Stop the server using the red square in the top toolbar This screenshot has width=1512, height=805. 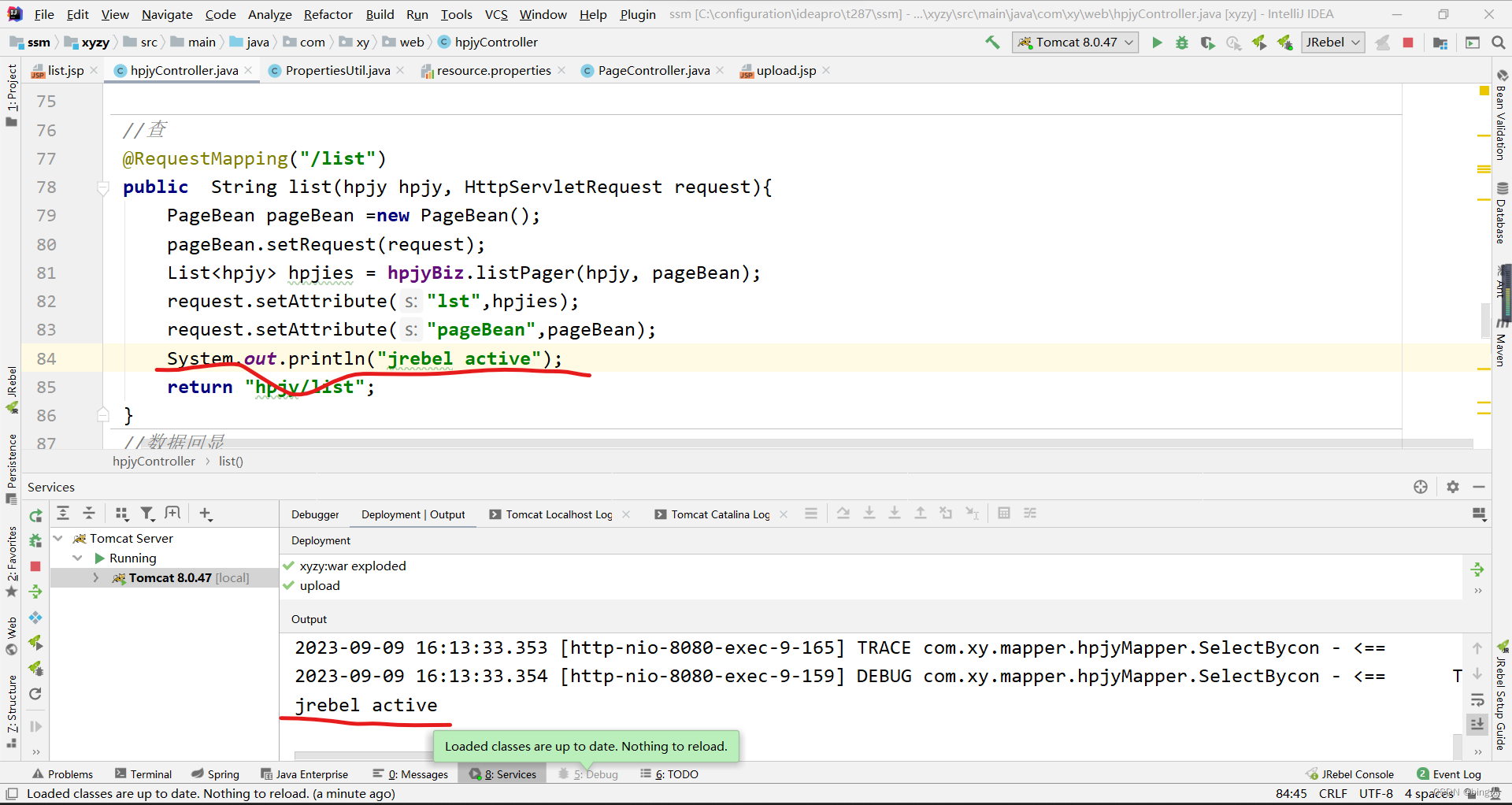(1408, 43)
